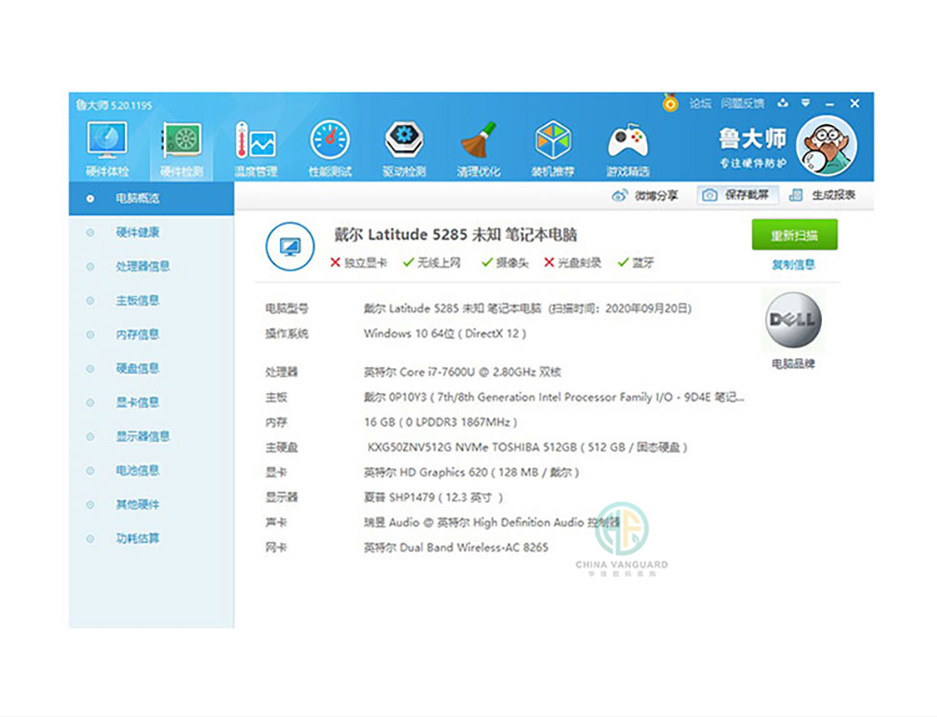Open 驱动检测 driver detection
The image size is (937, 717).
pyautogui.click(x=405, y=149)
